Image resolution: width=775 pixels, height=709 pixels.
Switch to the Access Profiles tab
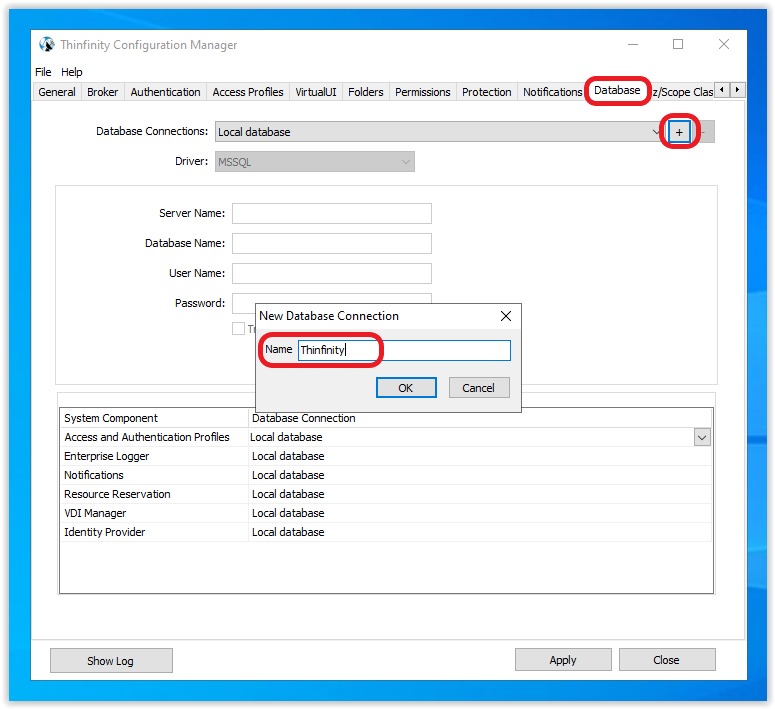[x=248, y=92]
